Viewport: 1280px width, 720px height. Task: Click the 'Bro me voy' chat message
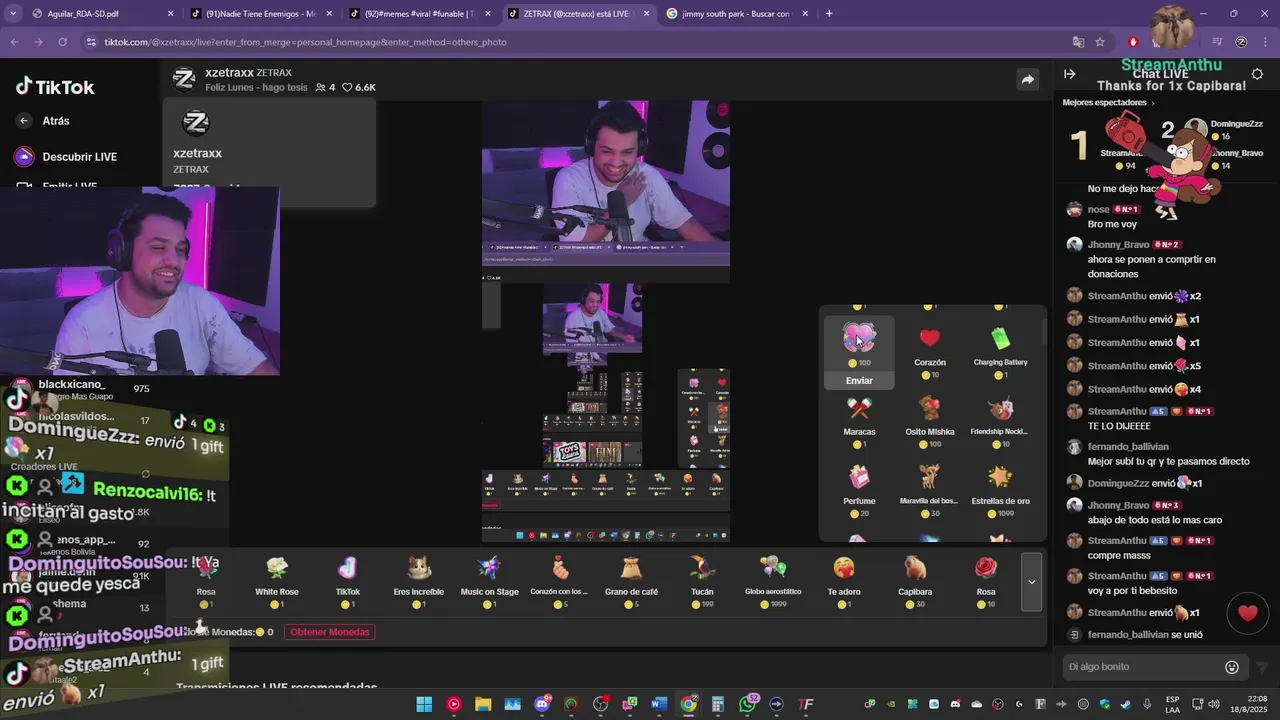pos(1112,224)
